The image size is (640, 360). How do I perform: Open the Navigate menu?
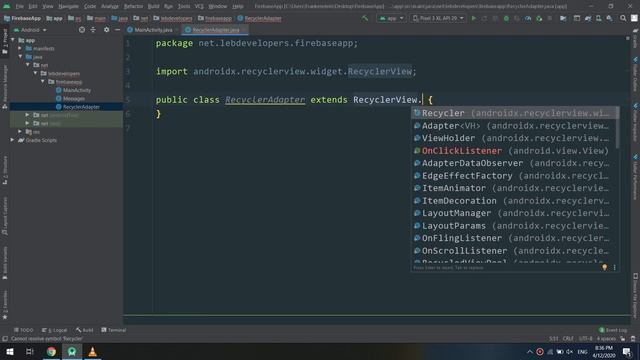point(68,7)
